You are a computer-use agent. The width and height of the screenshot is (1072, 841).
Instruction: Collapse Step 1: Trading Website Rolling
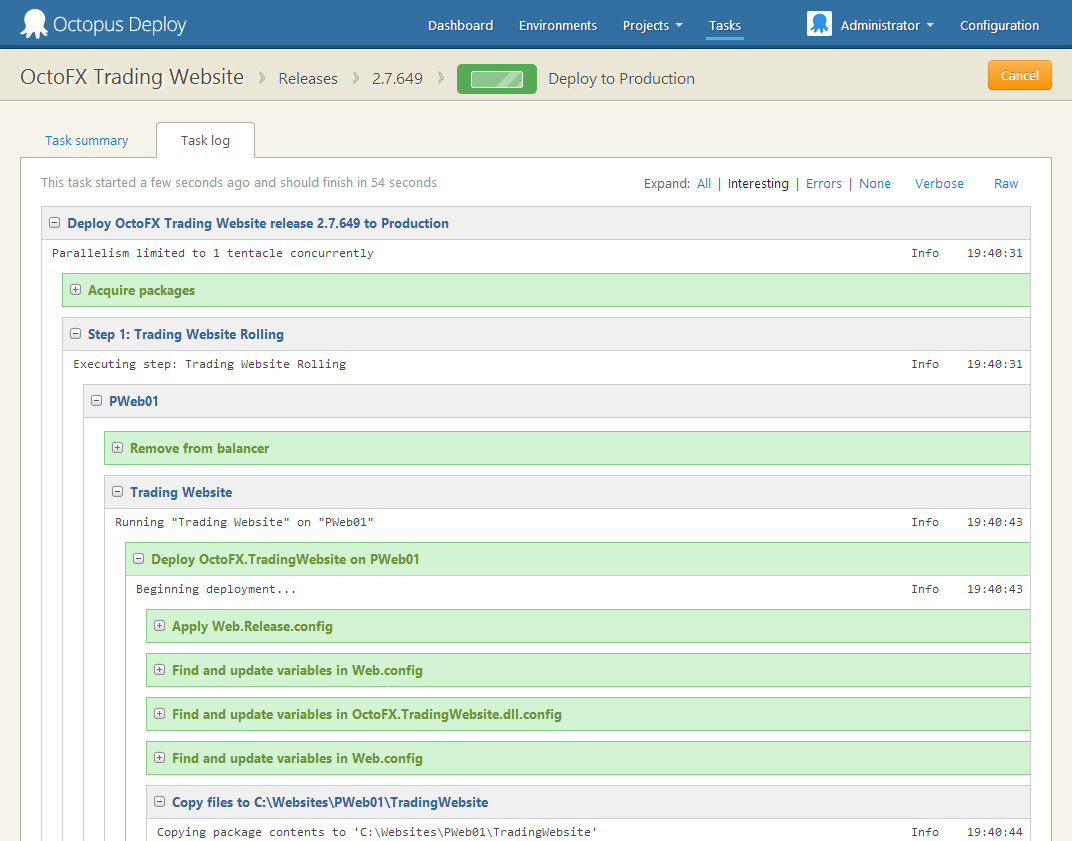[76, 334]
